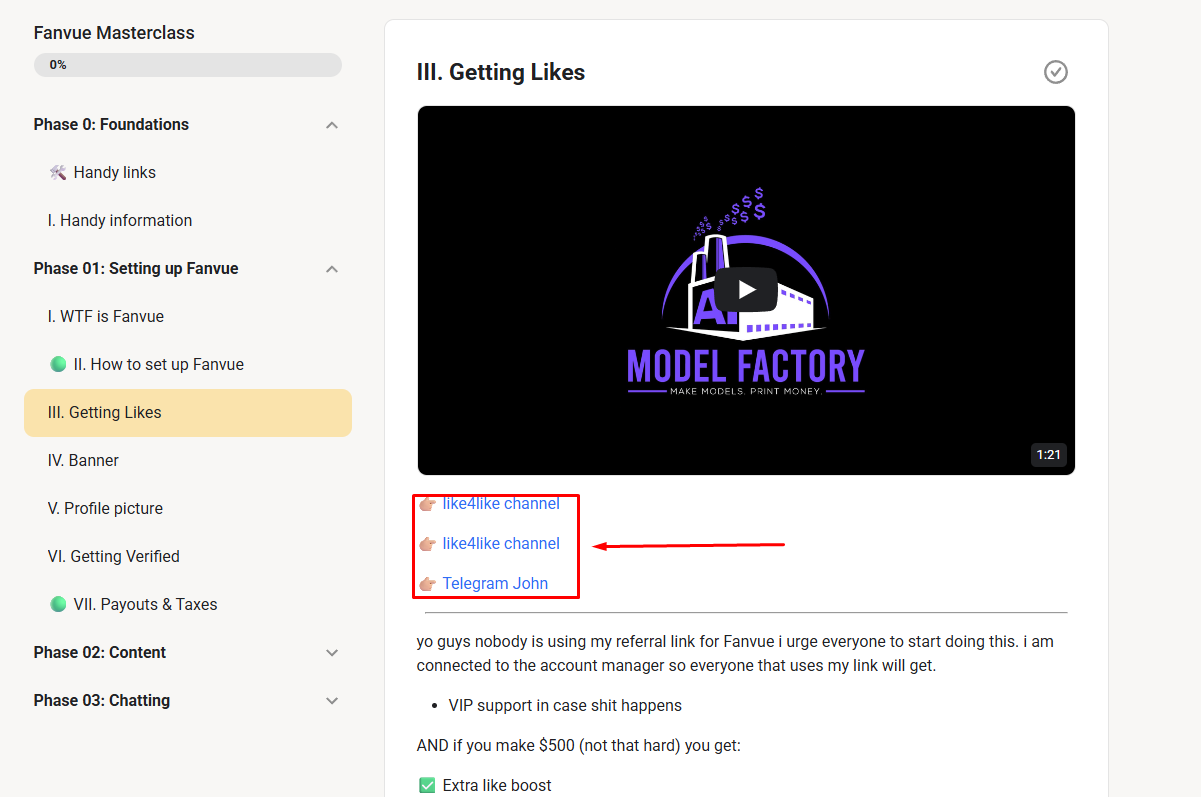Image resolution: width=1201 pixels, height=797 pixels.
Task: Navigate to VI. Getting Verified lesson
Action: tap(114, 557)
